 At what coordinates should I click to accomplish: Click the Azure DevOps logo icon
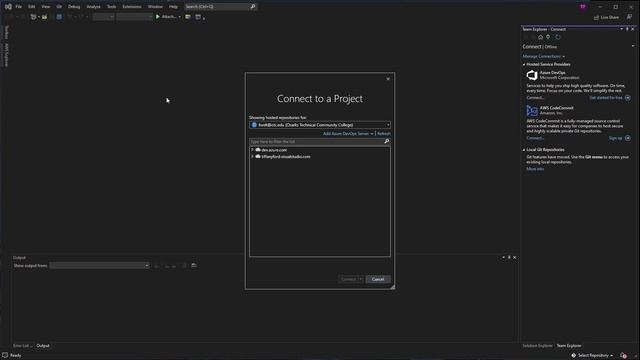[x=532, y=75]
